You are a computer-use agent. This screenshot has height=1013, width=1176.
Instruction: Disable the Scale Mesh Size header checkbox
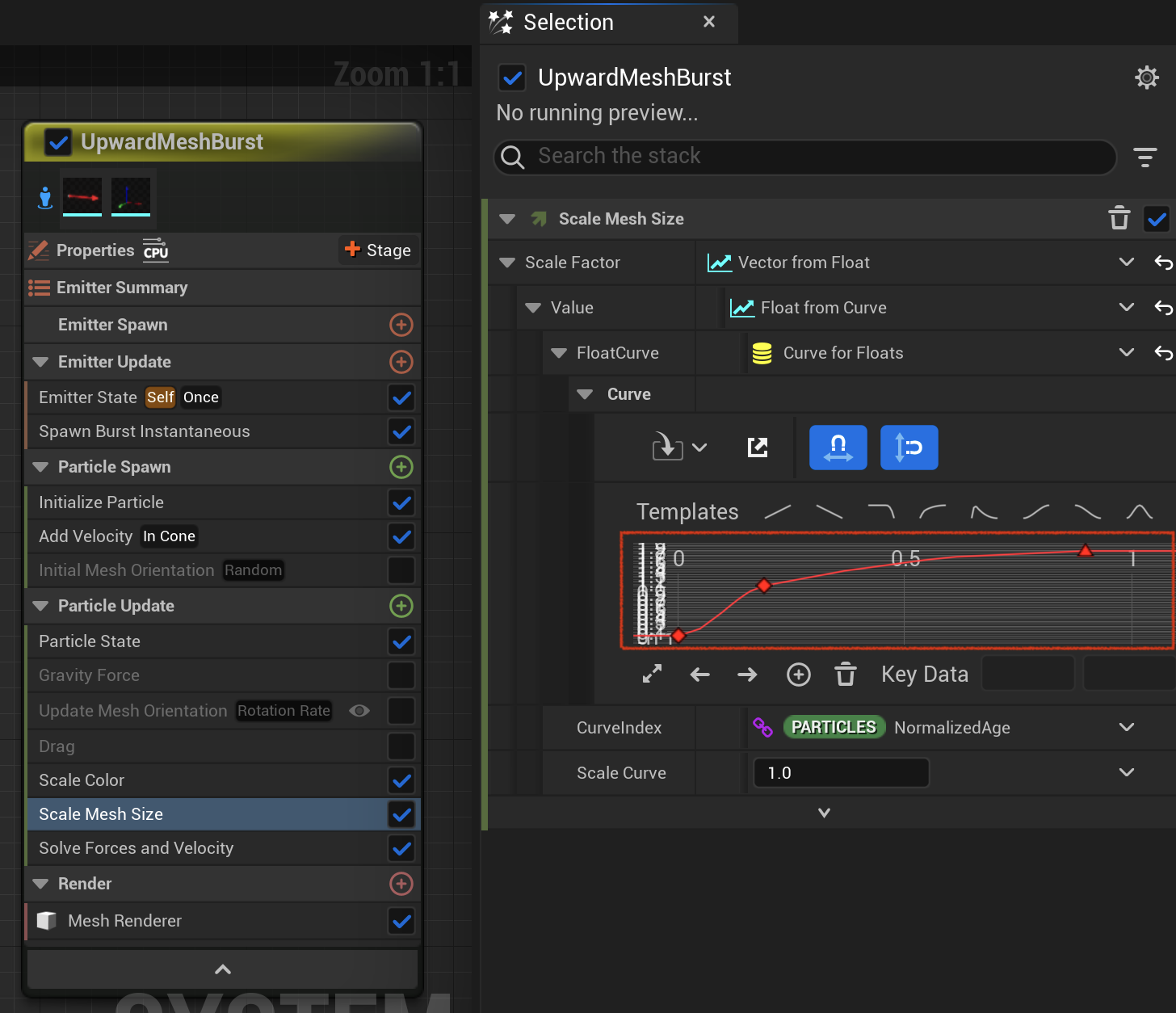[1157, 218]
